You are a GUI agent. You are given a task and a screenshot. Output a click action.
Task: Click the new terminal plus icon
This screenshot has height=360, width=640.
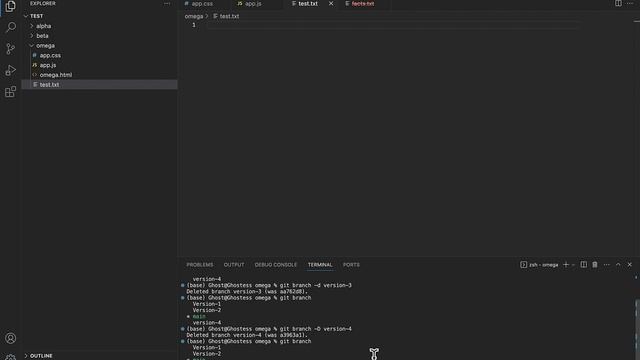coord(566,265)
